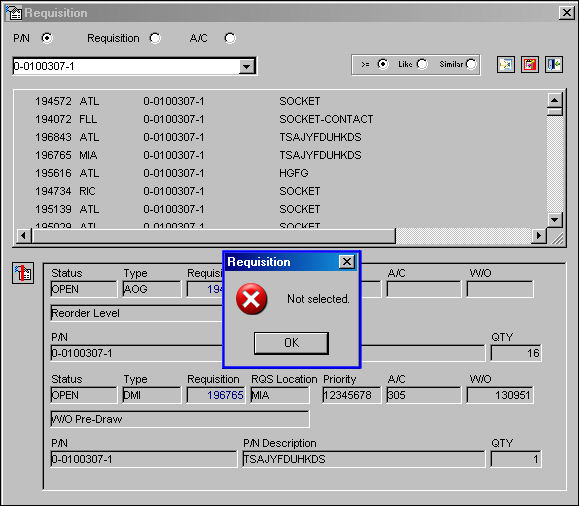Select the Requisition radio button

(155, 38)
